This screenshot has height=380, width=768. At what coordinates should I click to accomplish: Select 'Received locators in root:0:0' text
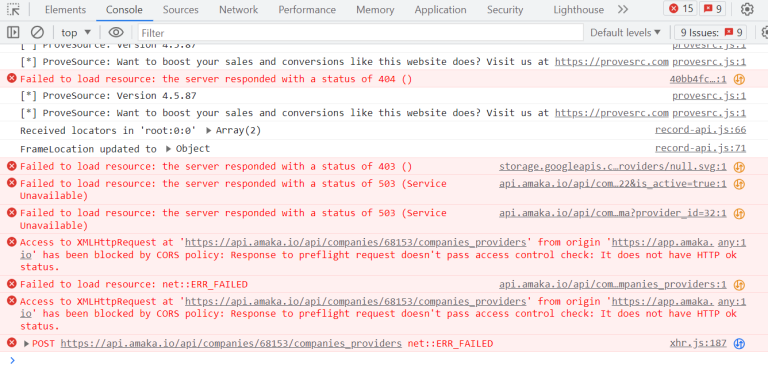(108, 131)
